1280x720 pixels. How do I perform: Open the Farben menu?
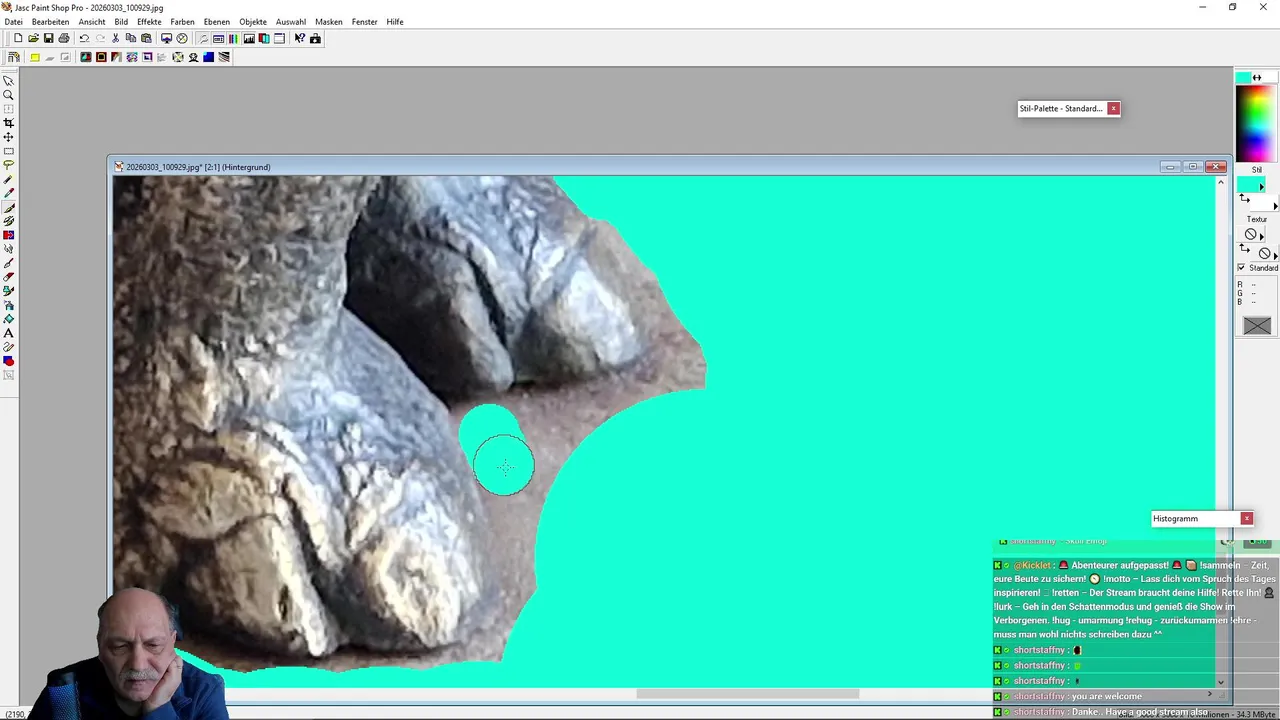182,22
